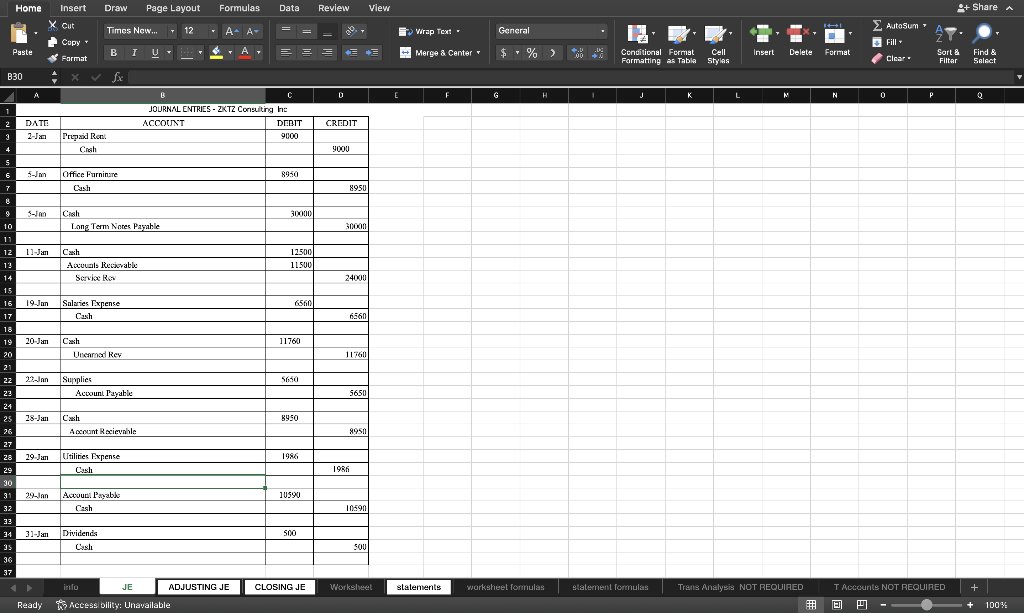1024x613 pixels.
Task: Open the font name dropdown
Action: point(172,31)
